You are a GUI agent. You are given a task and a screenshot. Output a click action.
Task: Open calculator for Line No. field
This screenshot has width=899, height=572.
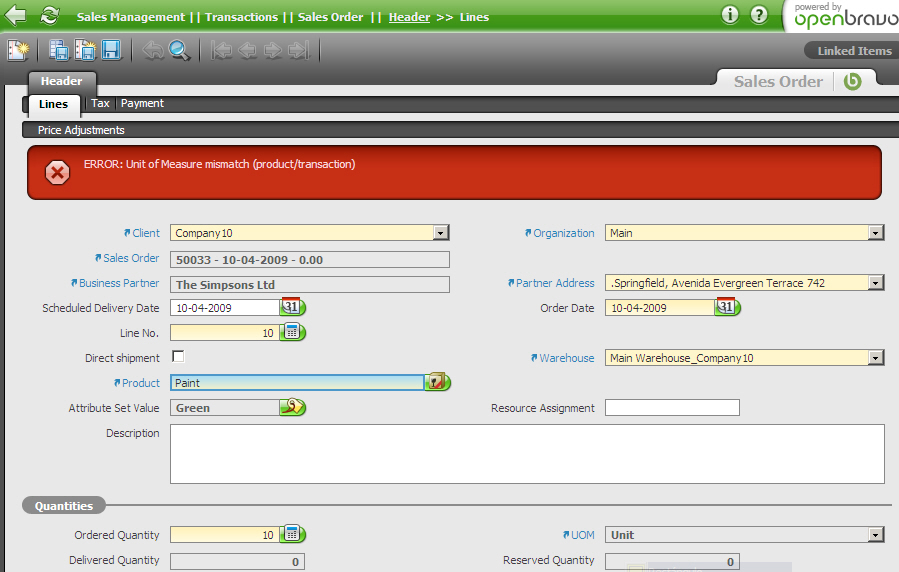[292, 332]
